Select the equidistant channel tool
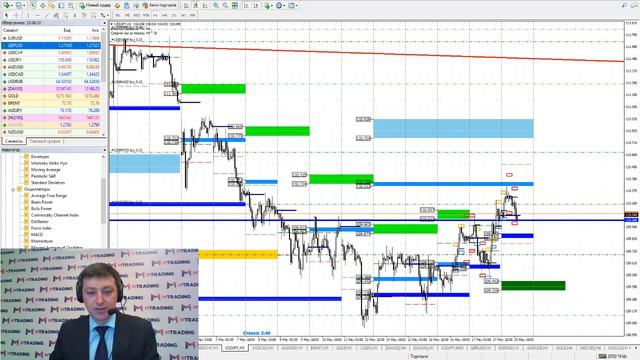 [x=56, y=15]
